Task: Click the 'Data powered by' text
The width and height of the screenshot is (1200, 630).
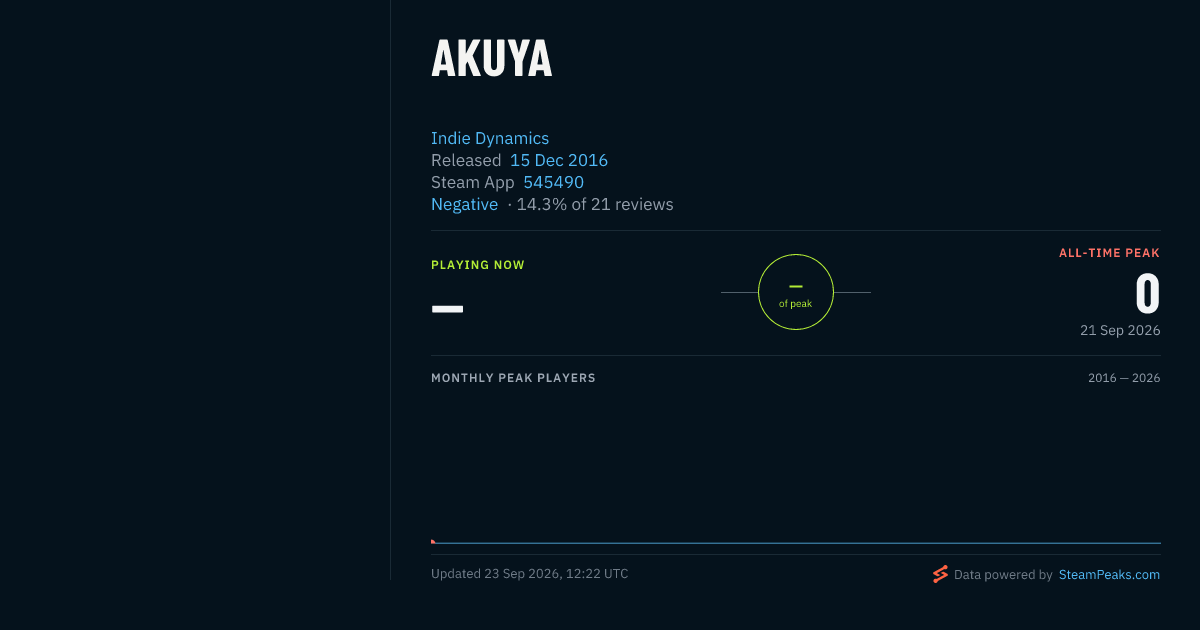Action: coord(1003,575)
